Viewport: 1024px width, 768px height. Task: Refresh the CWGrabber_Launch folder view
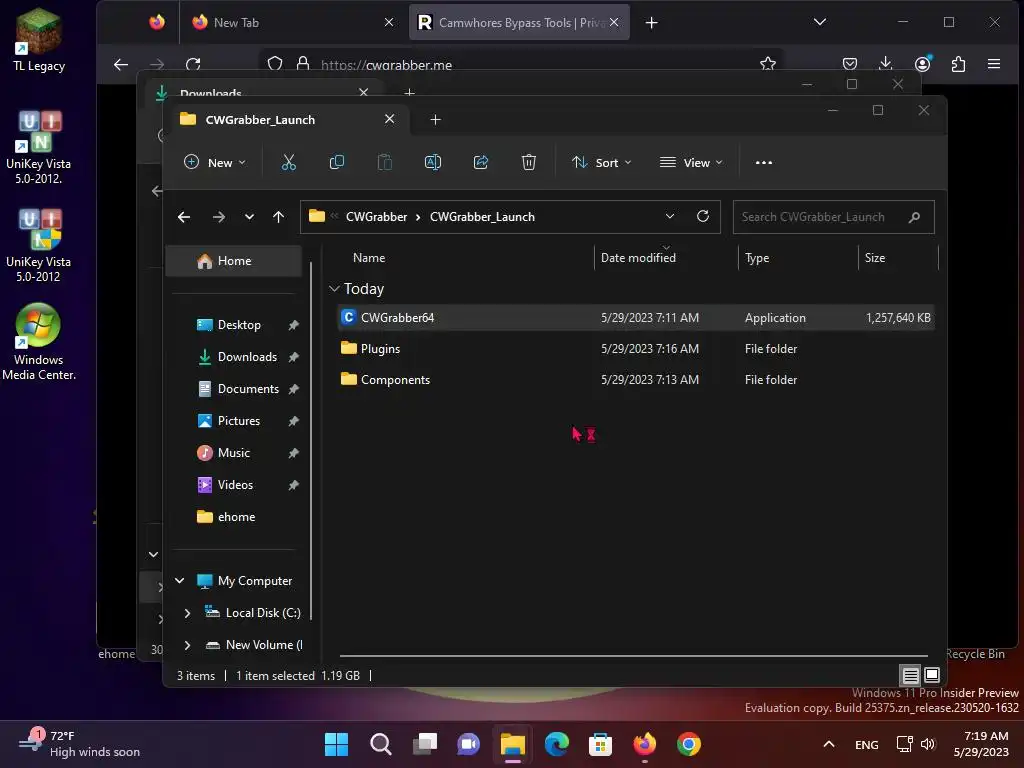pyautogui.click(x=703, y=216)
